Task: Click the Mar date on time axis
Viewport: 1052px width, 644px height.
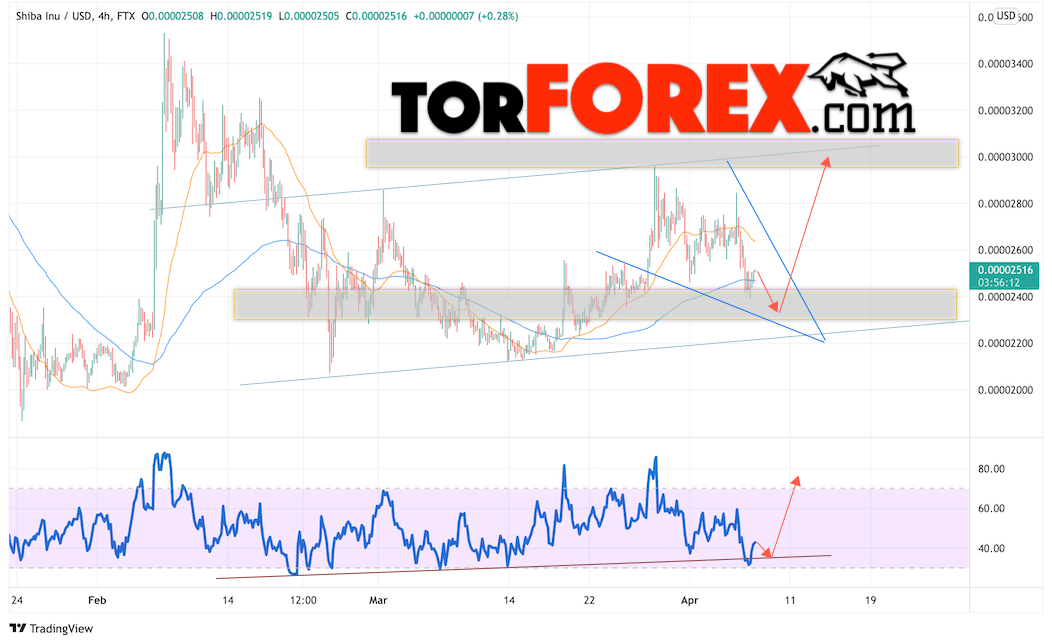Action: 378,600
